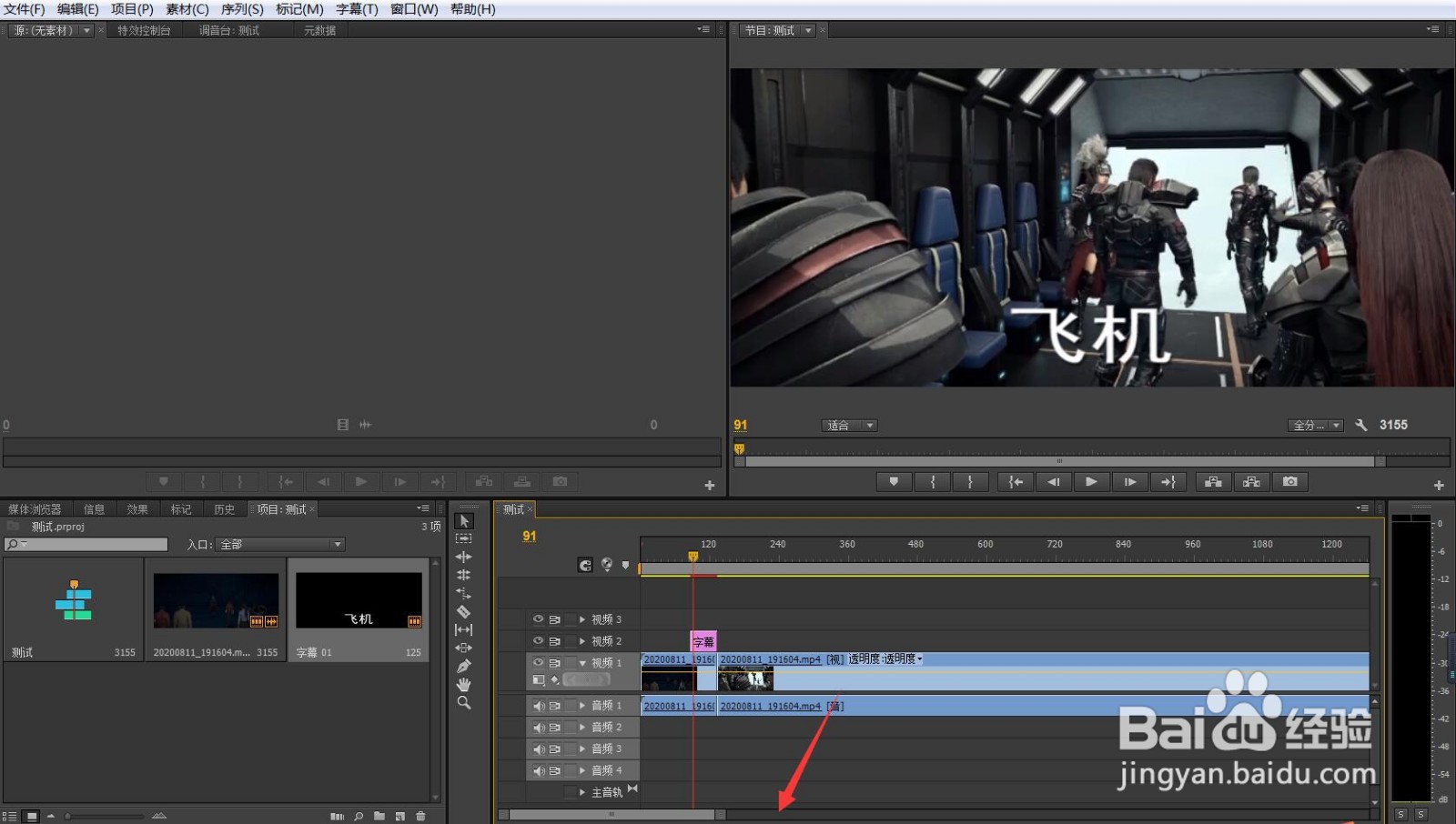Select the 字幕 clip on 视频 2
Viewport: 1456px width, 824px height.
pyautogui.click(x=703, y=642)
